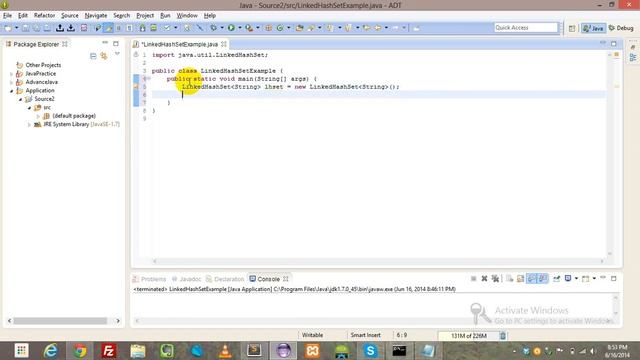Open the Window menu
This screenshot has width=640, height=360.
[x=187, y=16]
